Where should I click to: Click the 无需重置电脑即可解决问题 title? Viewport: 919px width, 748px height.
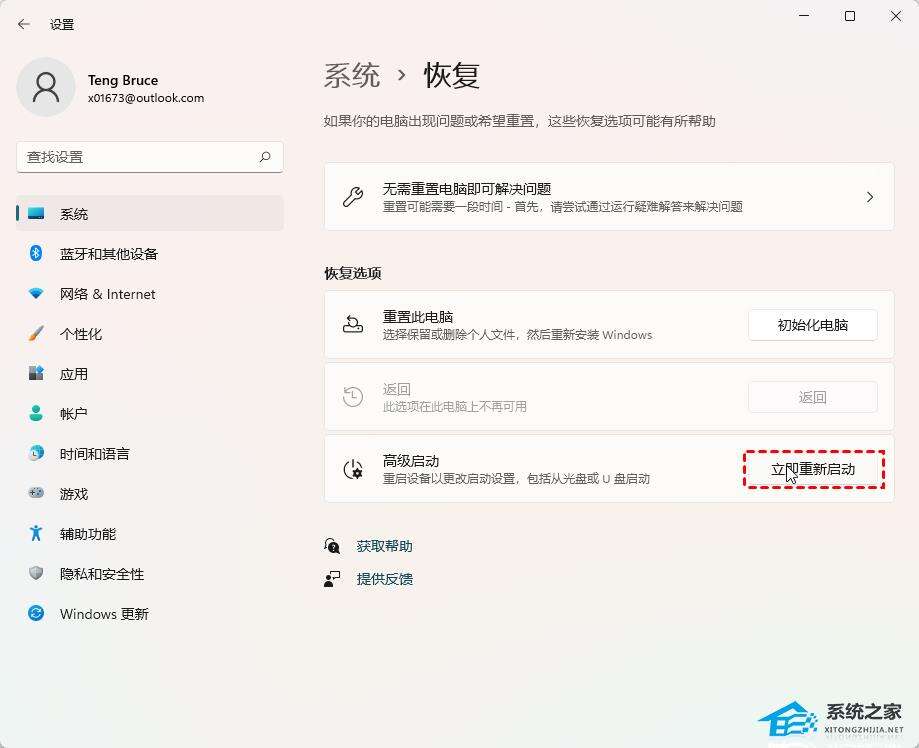pos(467,189)
